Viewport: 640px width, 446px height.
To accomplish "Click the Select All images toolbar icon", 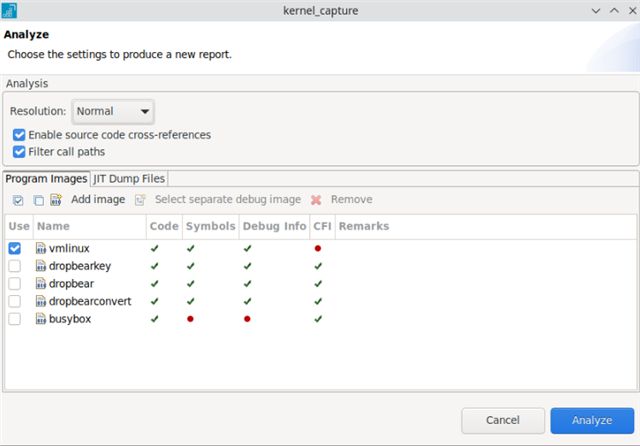I will pos(18,200).
